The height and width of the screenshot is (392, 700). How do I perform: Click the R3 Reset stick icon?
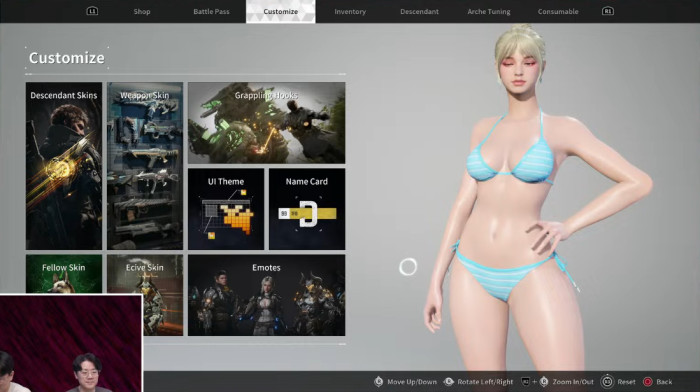pos(607,382)
